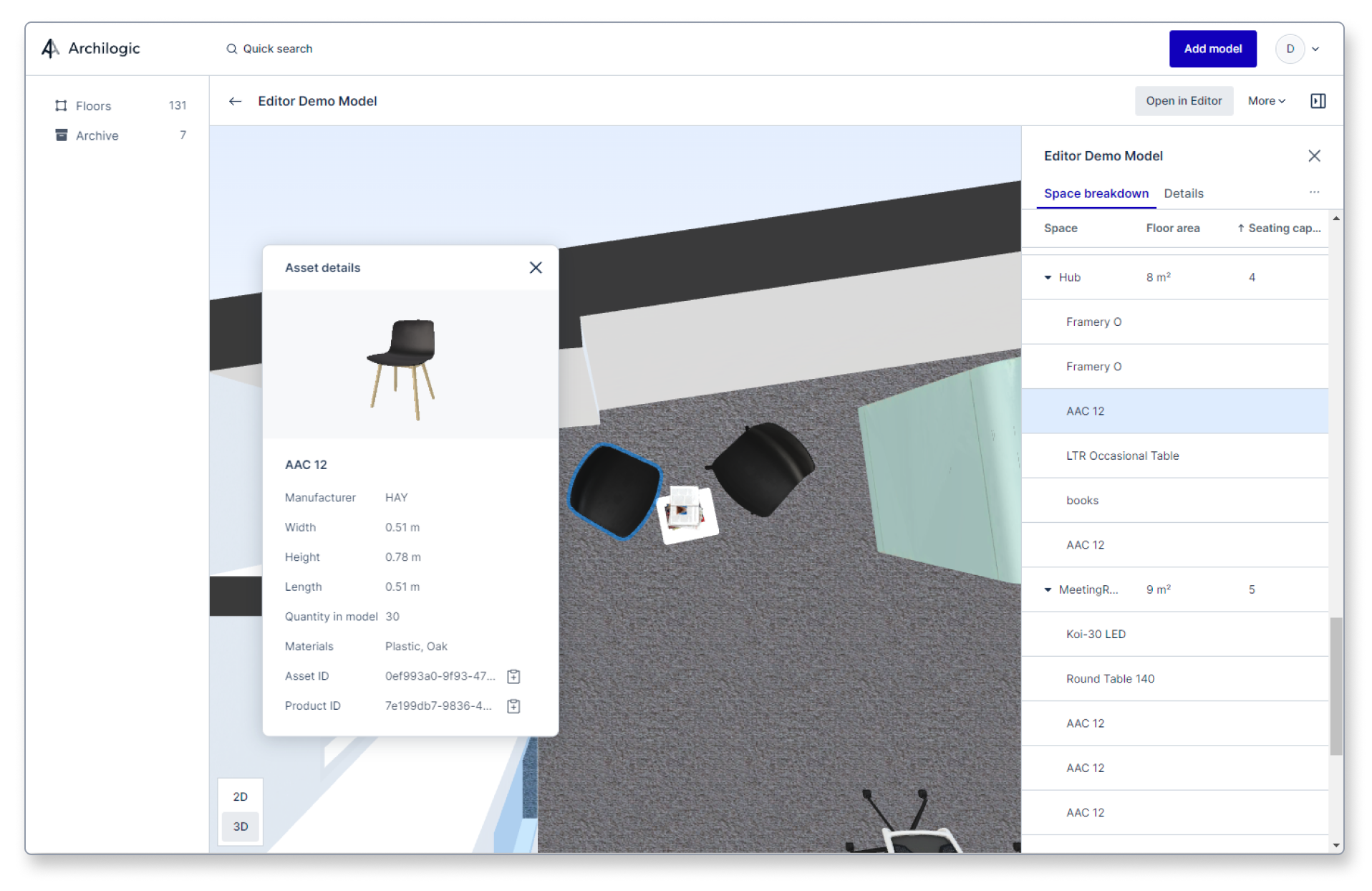The image size is (1372, 891).
Task: Click the Archilogic logo icon
Action: [49, 48]
